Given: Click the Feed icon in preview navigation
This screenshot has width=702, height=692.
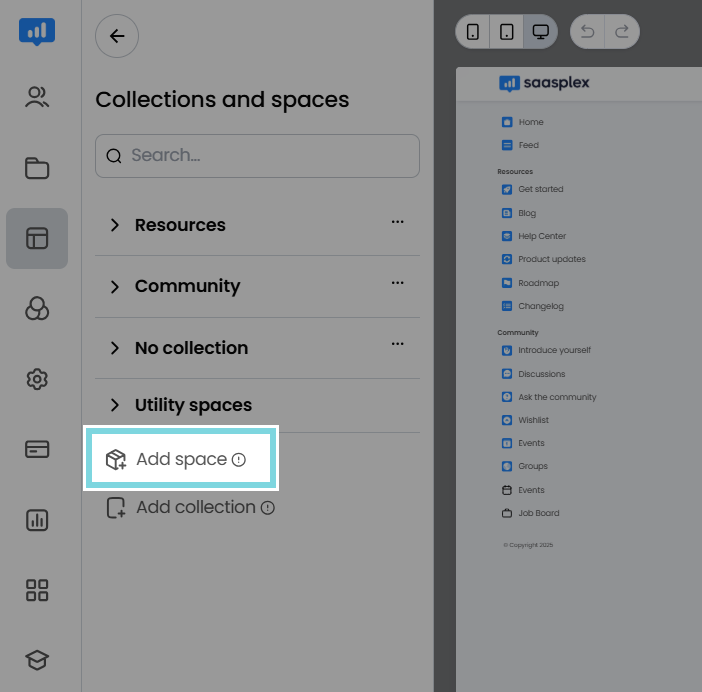Looking at the screenshot, I should (x=507, y=145).
